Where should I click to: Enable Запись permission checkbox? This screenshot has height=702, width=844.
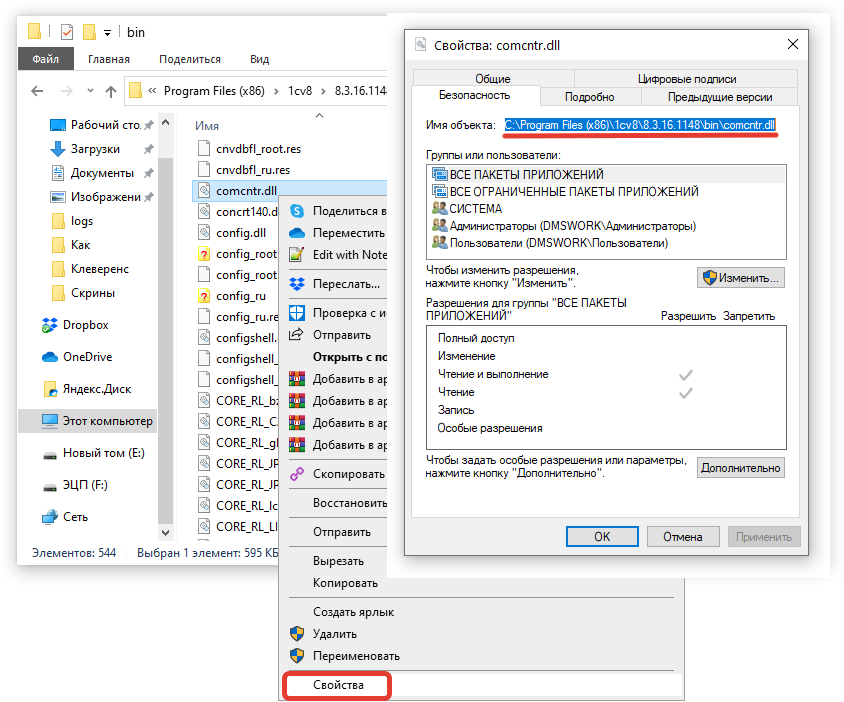tap(686, 410)
